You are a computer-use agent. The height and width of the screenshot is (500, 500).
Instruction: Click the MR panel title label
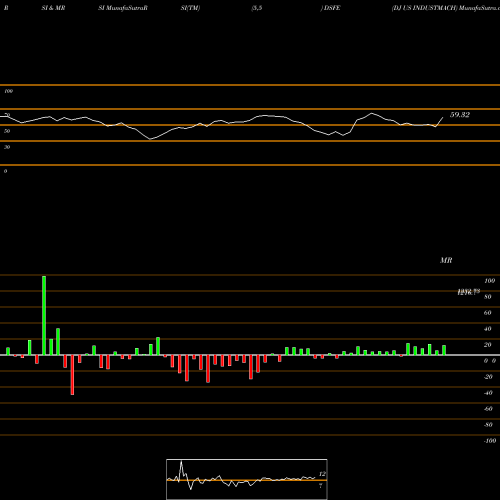[446, 260]
